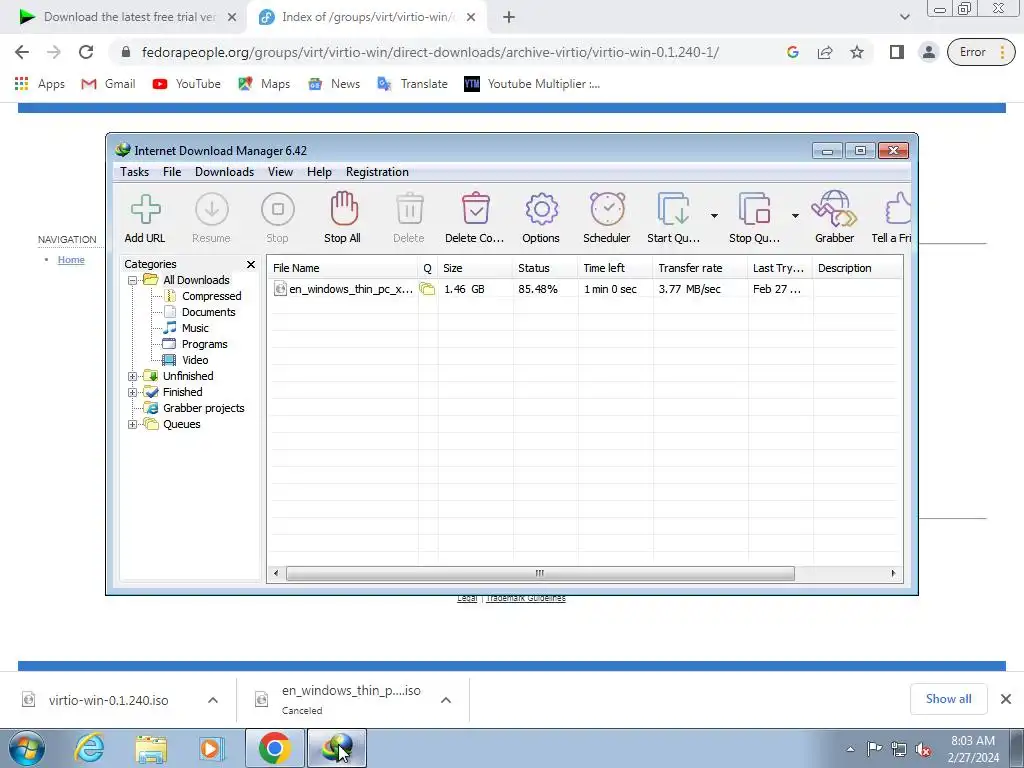Open YouTube bookmark
Screen dimensions: 1024x768
[187, 84]
